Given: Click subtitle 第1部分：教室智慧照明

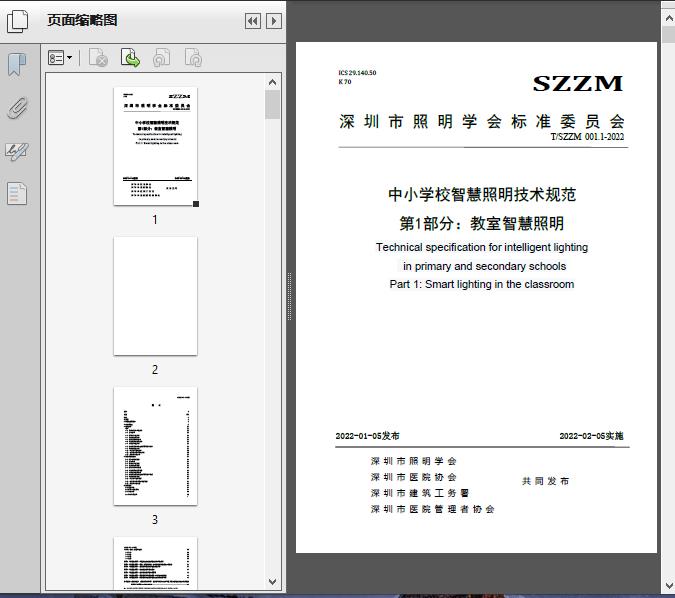Looking at the screenshot, I should tap(482, 223).
